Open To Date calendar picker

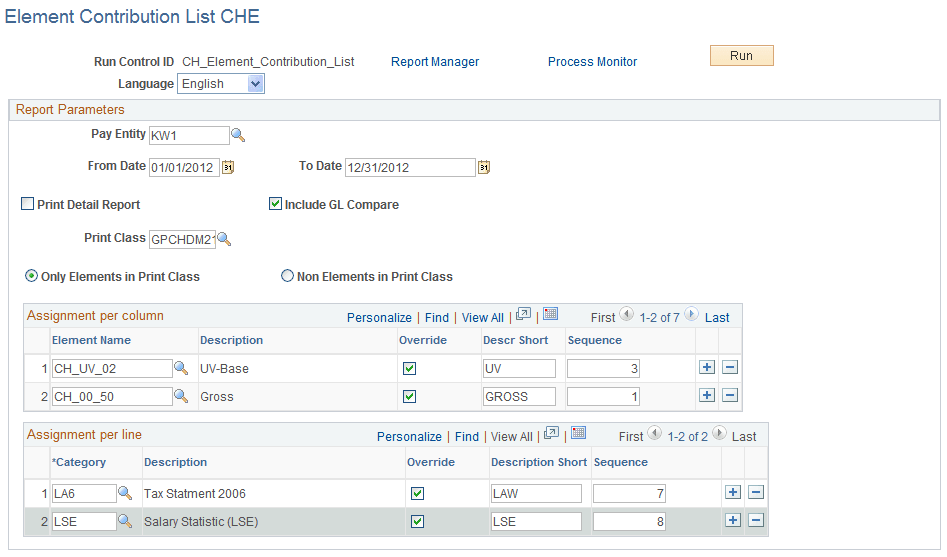484,167
